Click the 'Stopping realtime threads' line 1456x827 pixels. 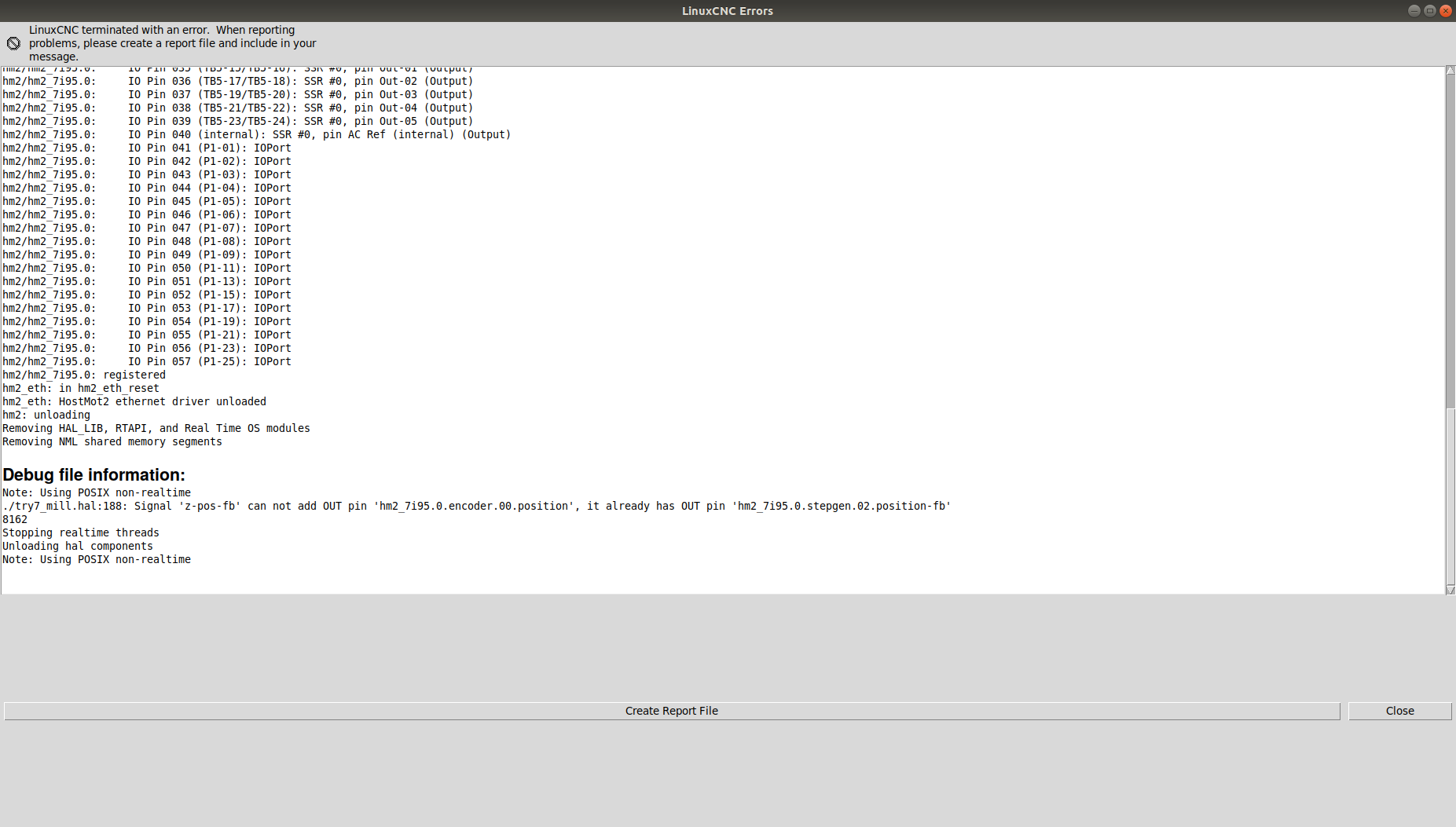tap(81, 532)
